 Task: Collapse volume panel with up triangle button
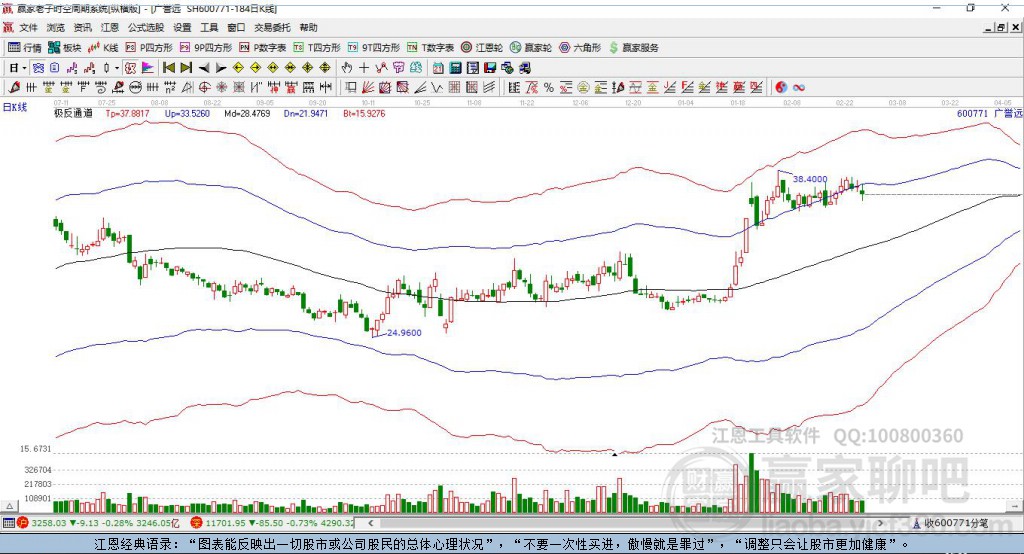9,506
